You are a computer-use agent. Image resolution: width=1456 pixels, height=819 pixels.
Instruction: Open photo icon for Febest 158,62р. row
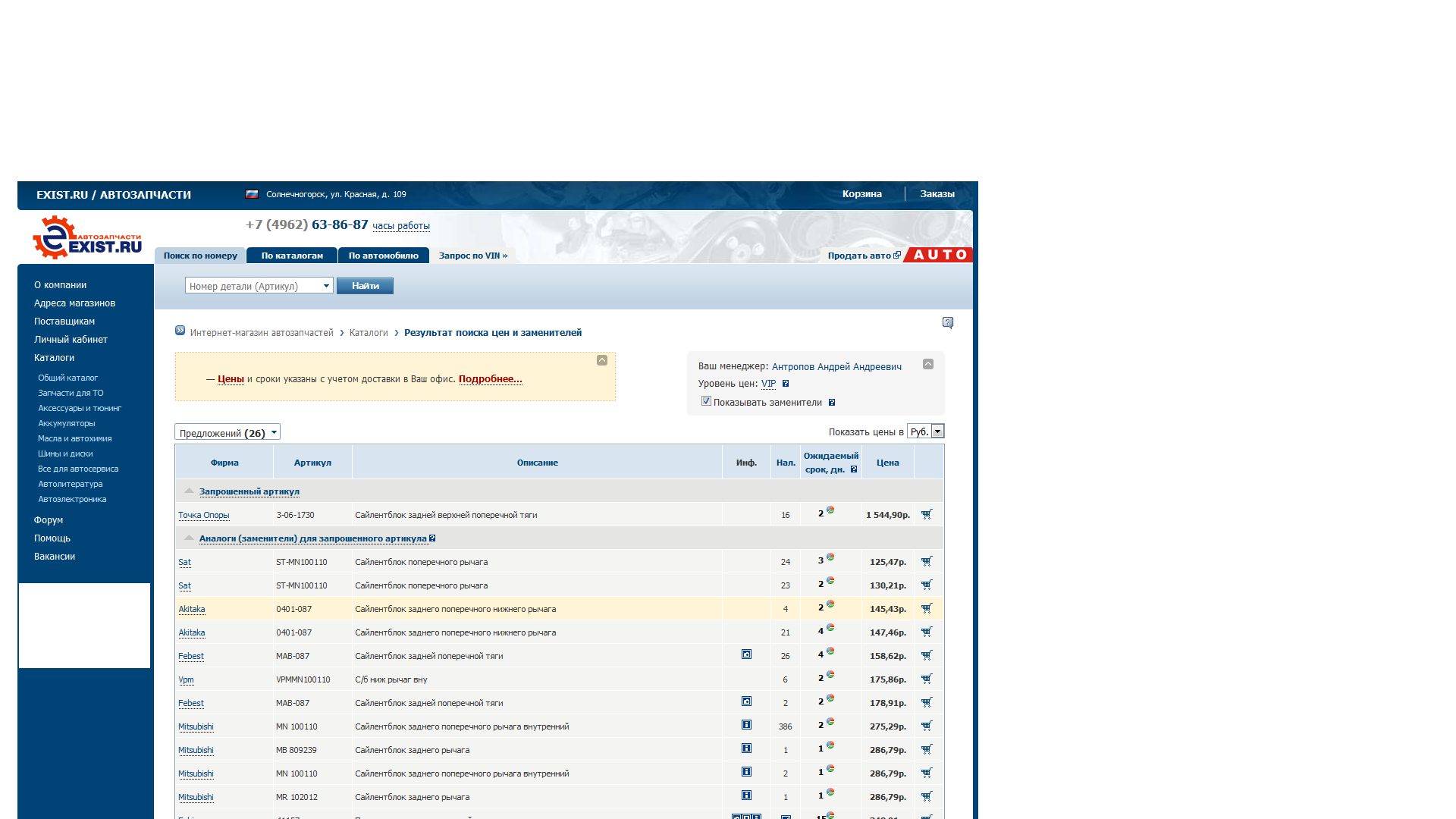[746, 654]
